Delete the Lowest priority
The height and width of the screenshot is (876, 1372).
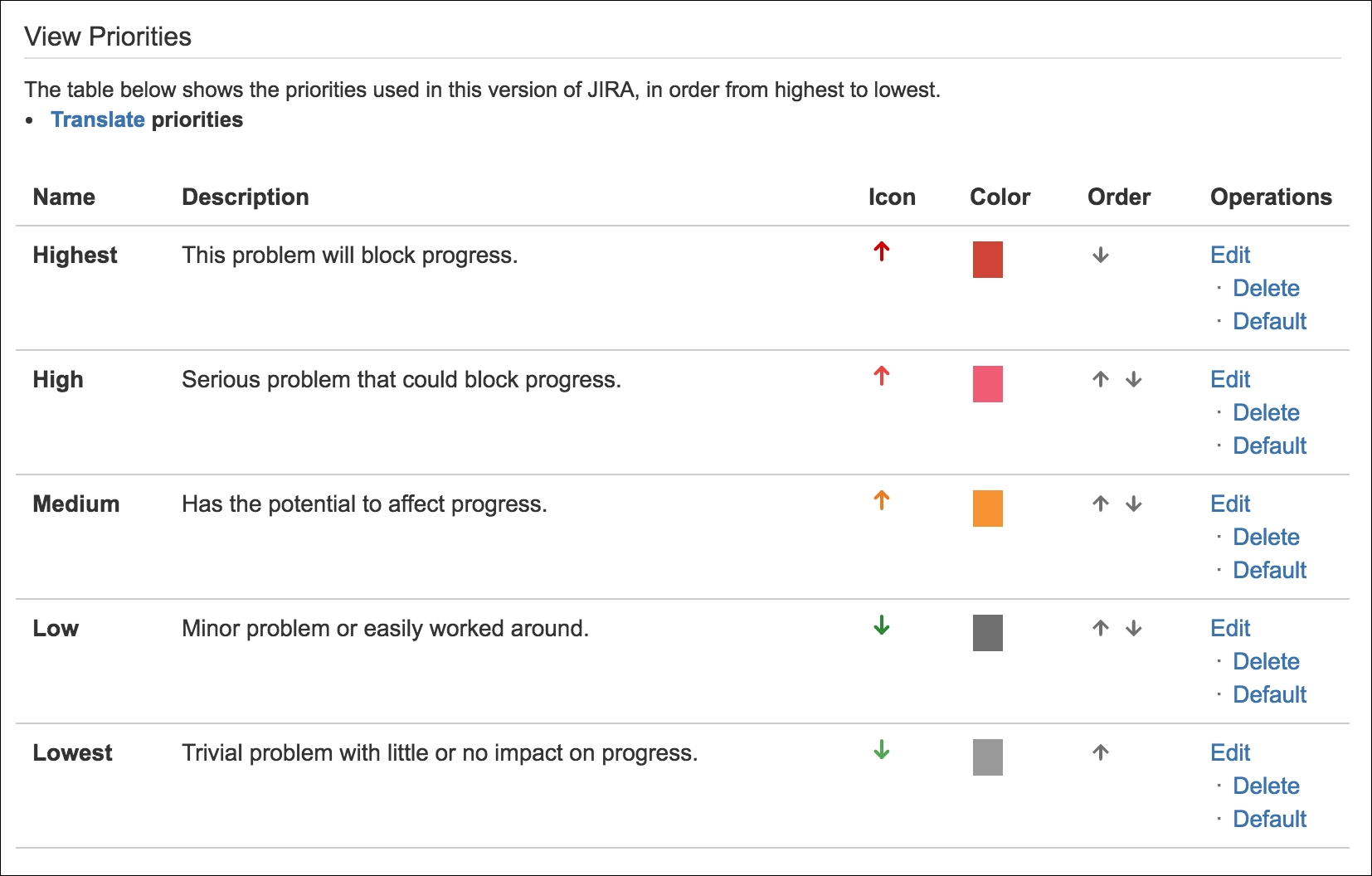coord(1266,786)
